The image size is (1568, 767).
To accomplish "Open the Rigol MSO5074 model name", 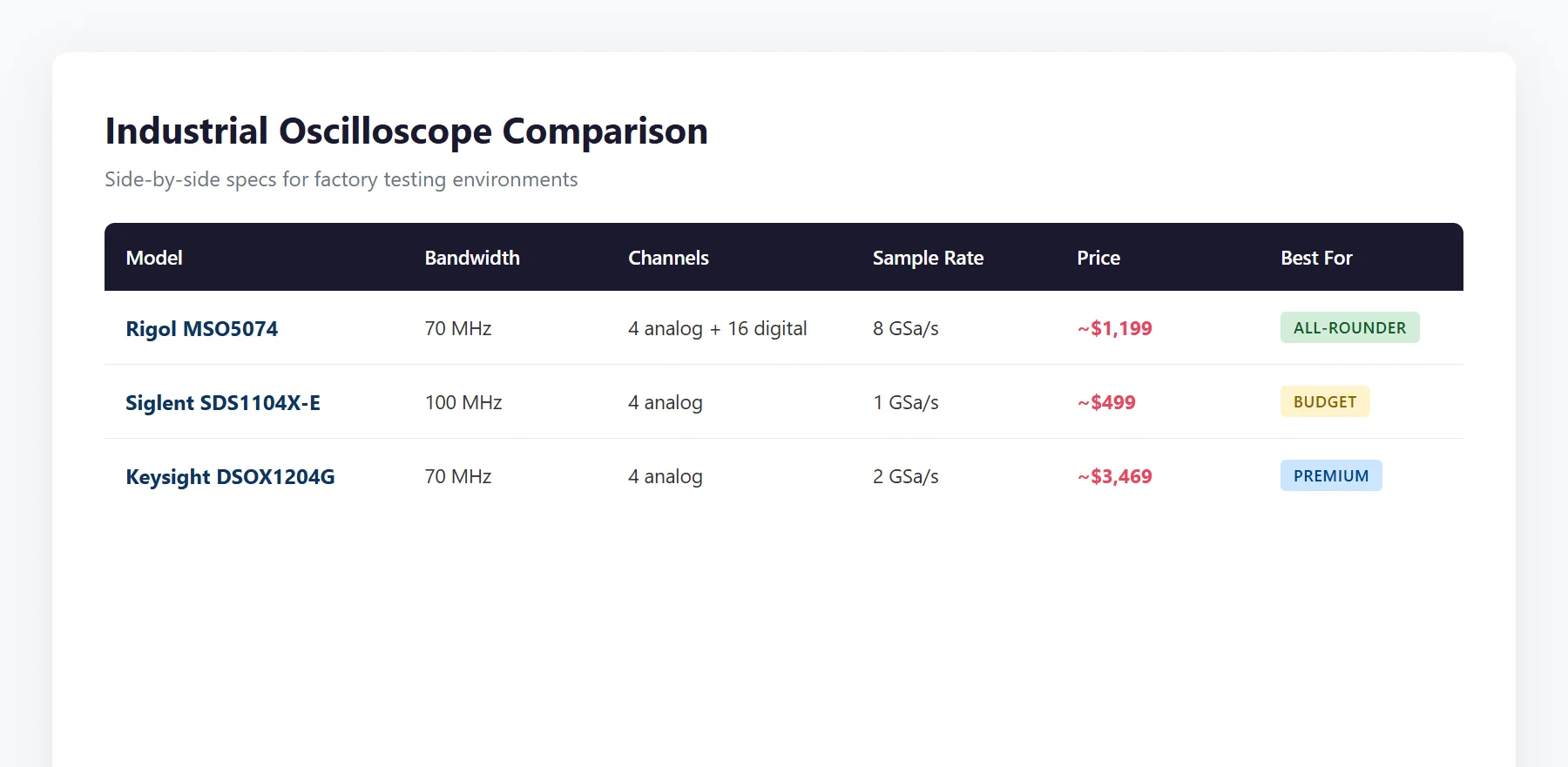I will coord(202,329).
